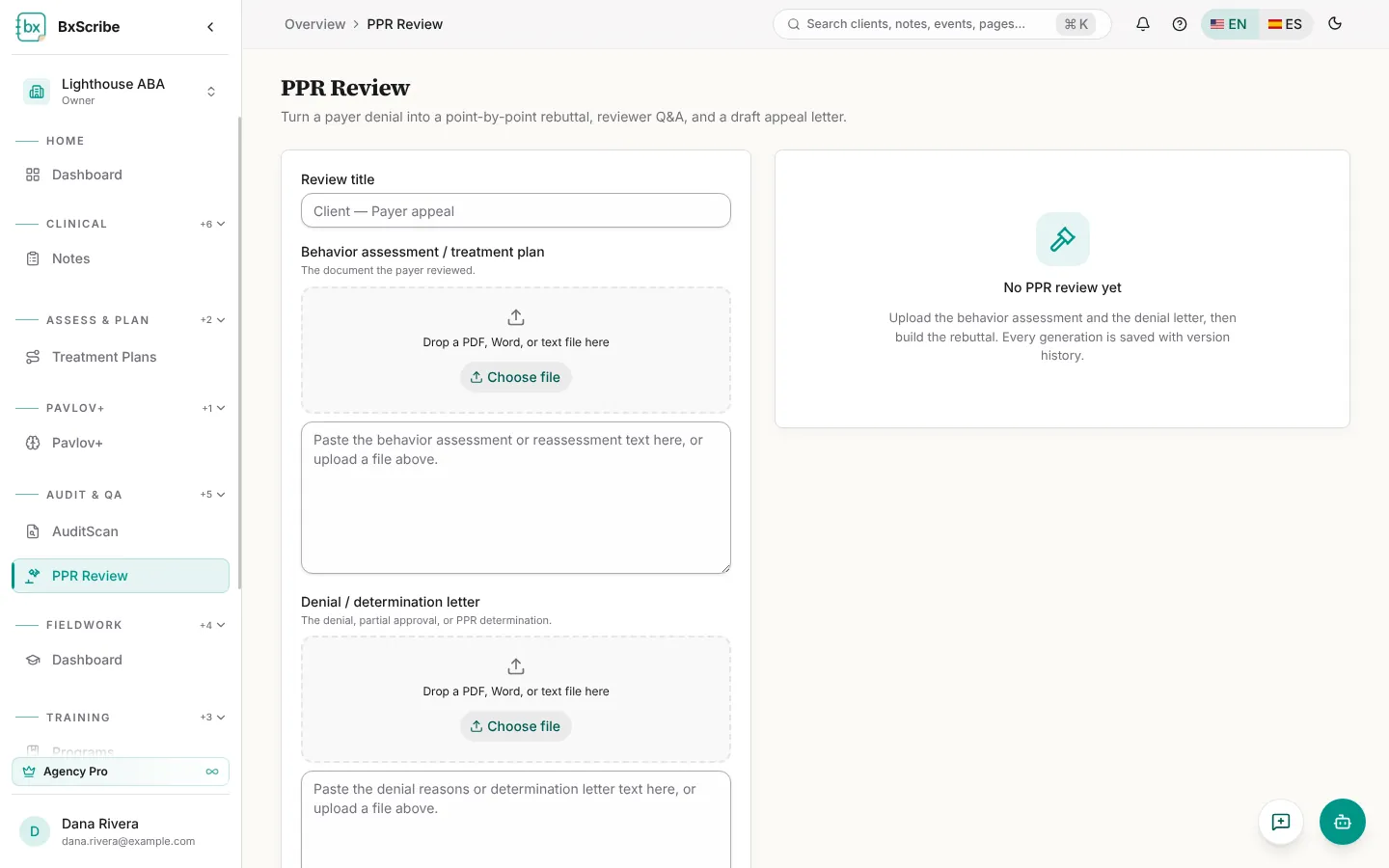Expand the Clinical section
1389x868 pixels.
[x=213, y=224]
